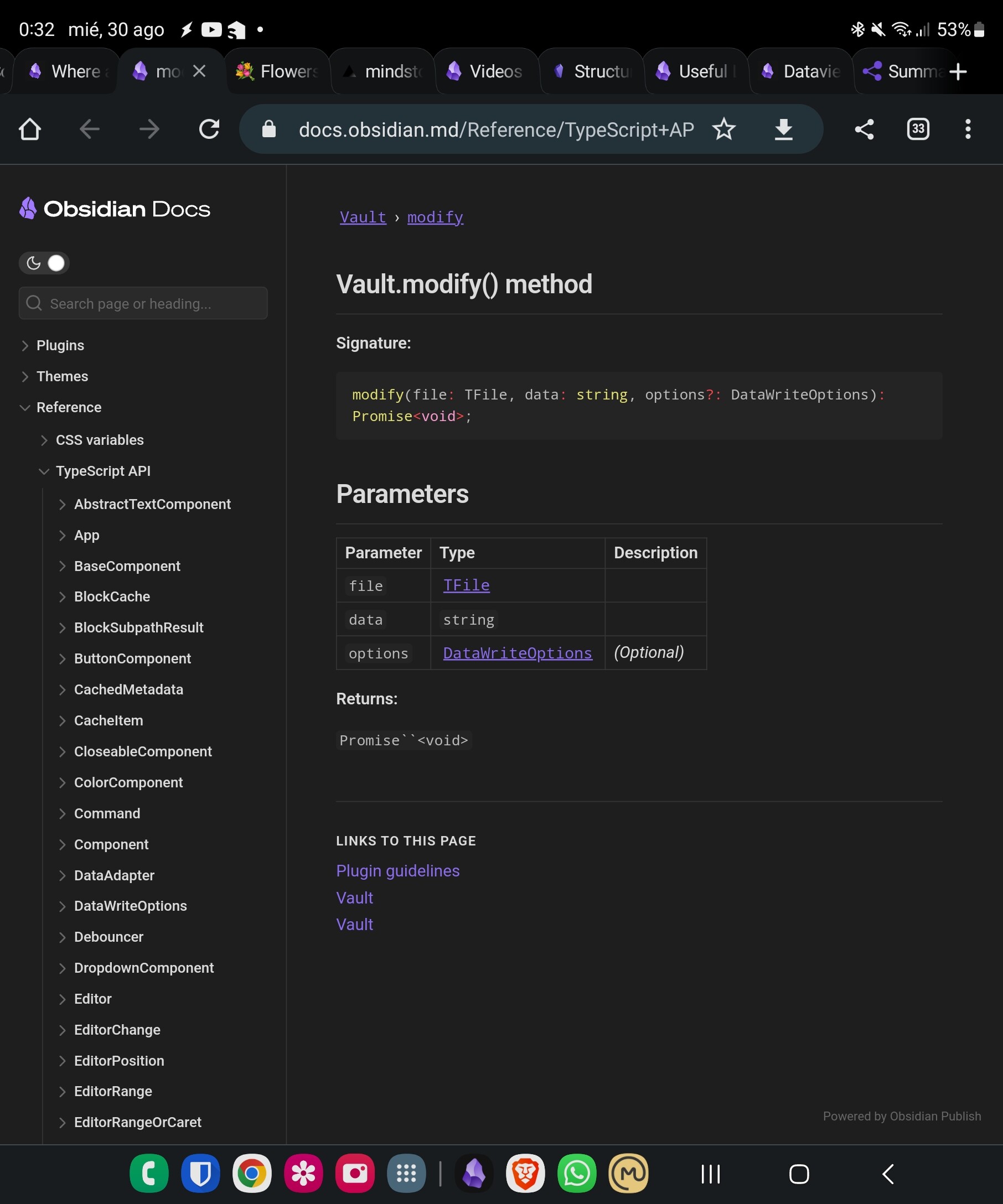Open CacheItem in sidebar

click(x=108, y=720)
